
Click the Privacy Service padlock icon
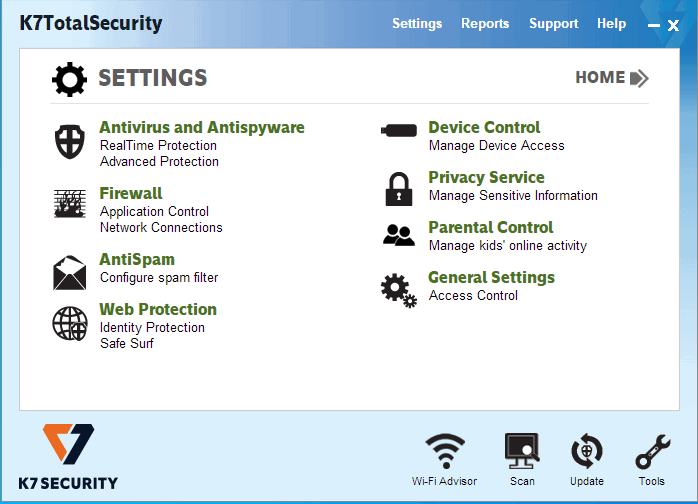[x=399, y=188]
